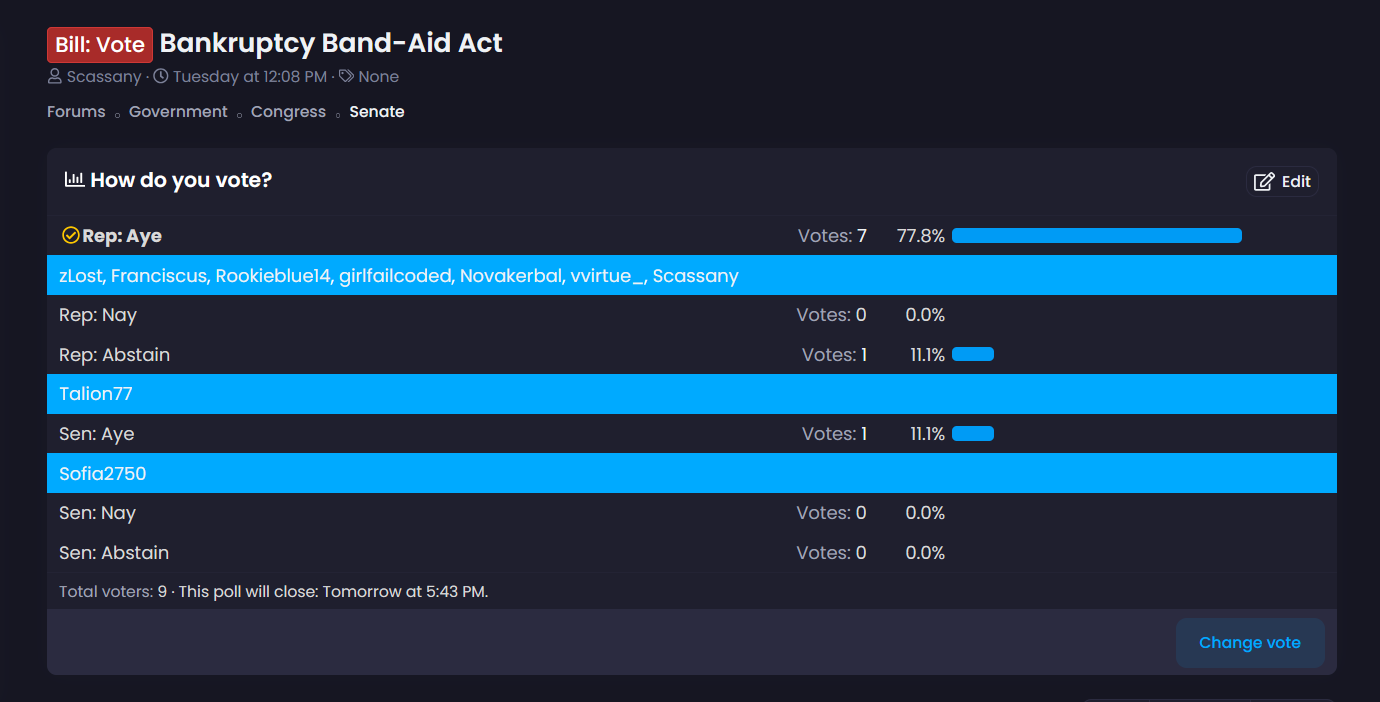Screen dimensions: 1380x702
Task: Click voter name Sofia2750
Action: coord(103,473)
